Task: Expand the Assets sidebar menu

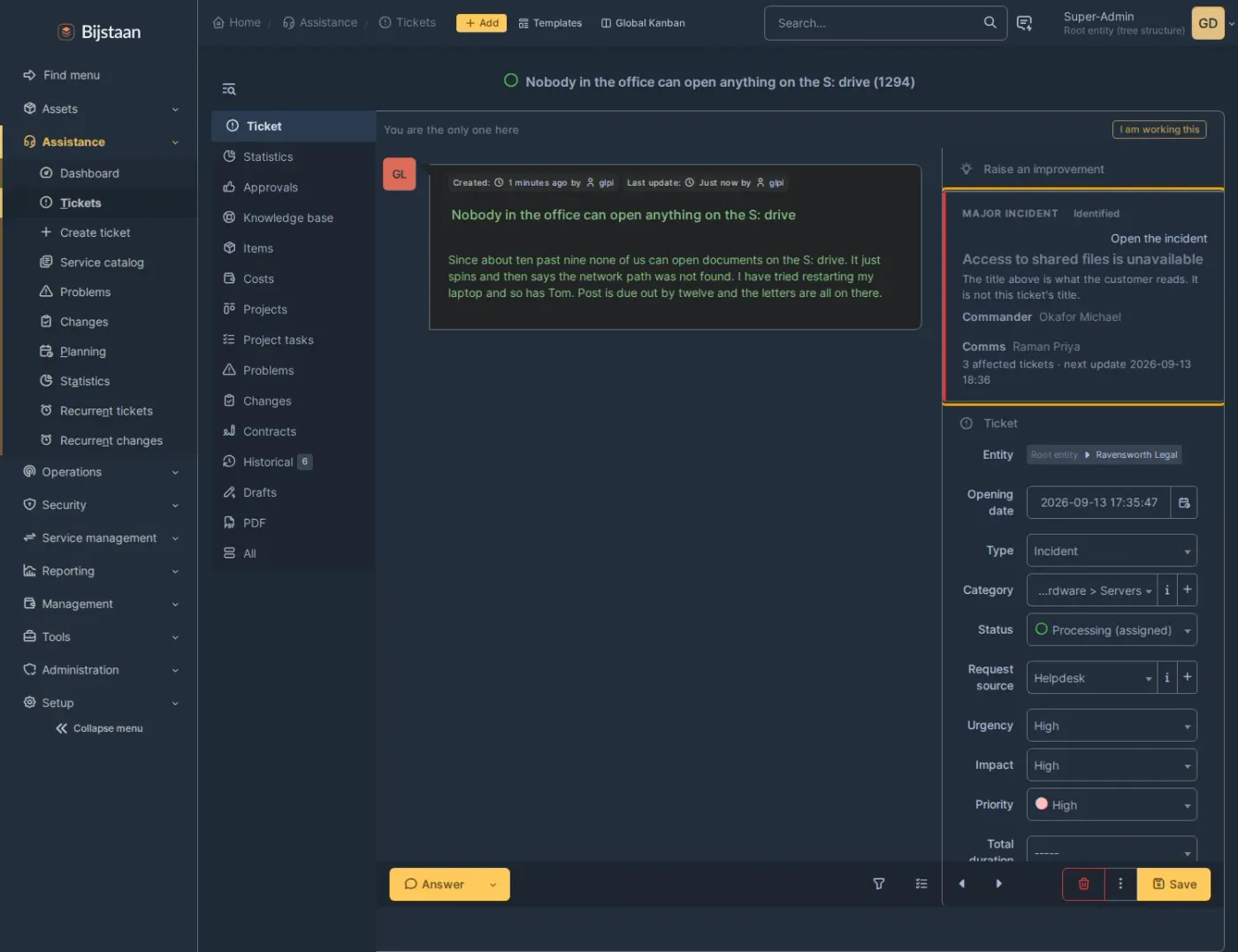Action: [100, 109]
